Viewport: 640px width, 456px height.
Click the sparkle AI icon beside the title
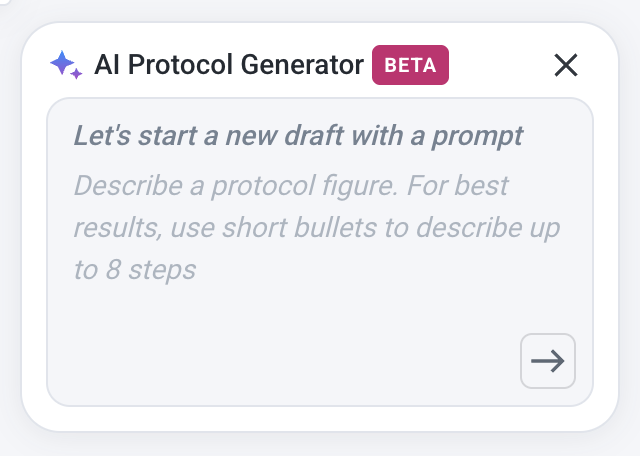(66, 65)
